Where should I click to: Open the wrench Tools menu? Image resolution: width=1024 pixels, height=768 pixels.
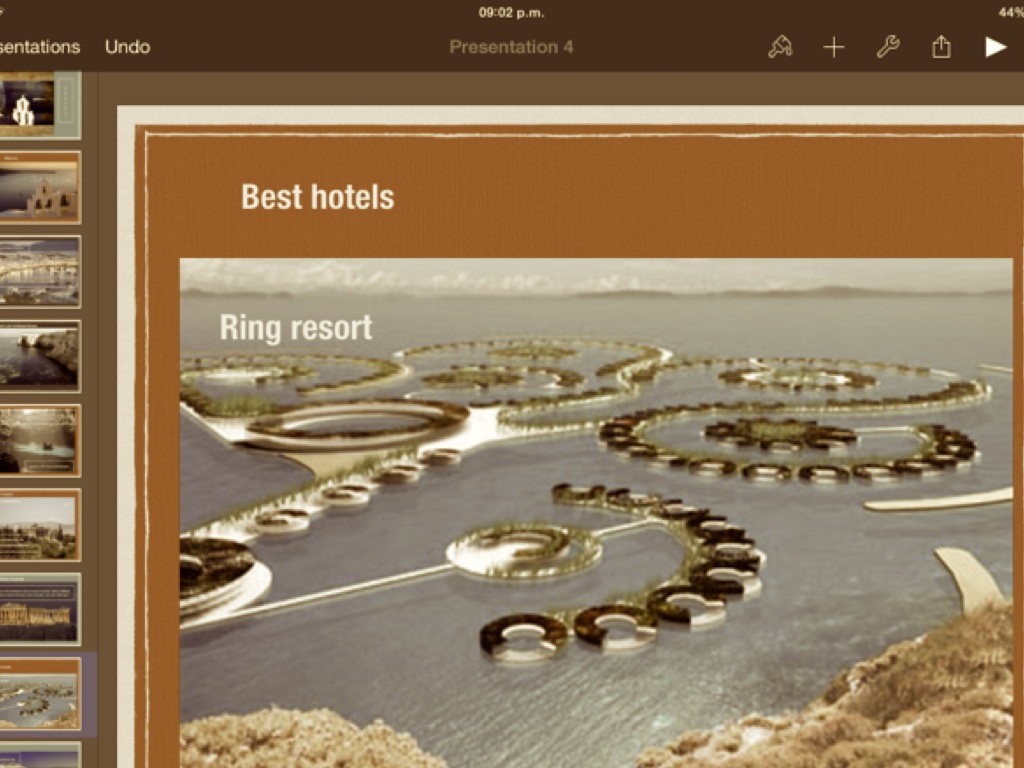(x=888, y=47)
